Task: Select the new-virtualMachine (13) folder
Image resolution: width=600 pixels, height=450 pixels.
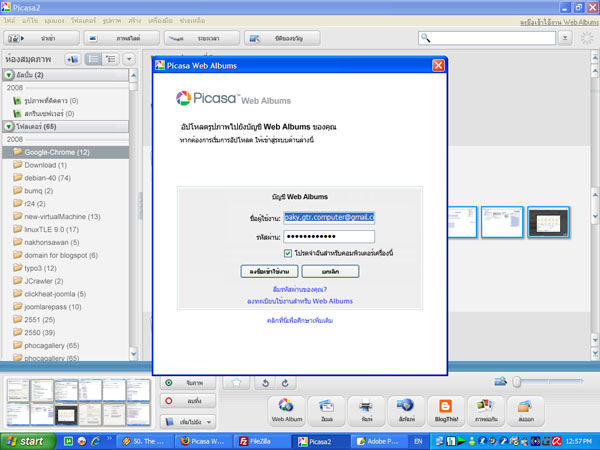Action: click(x=65, y=217)
